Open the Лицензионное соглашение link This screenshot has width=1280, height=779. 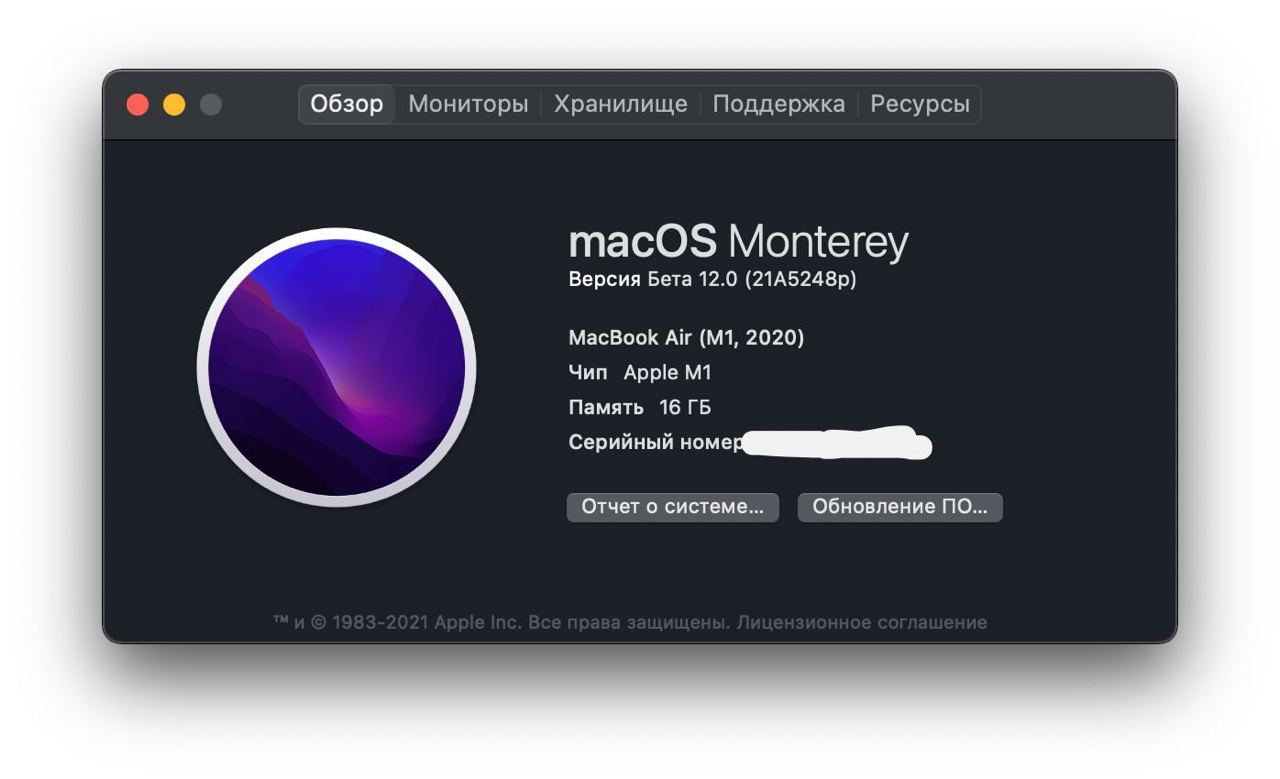point(862,623)
